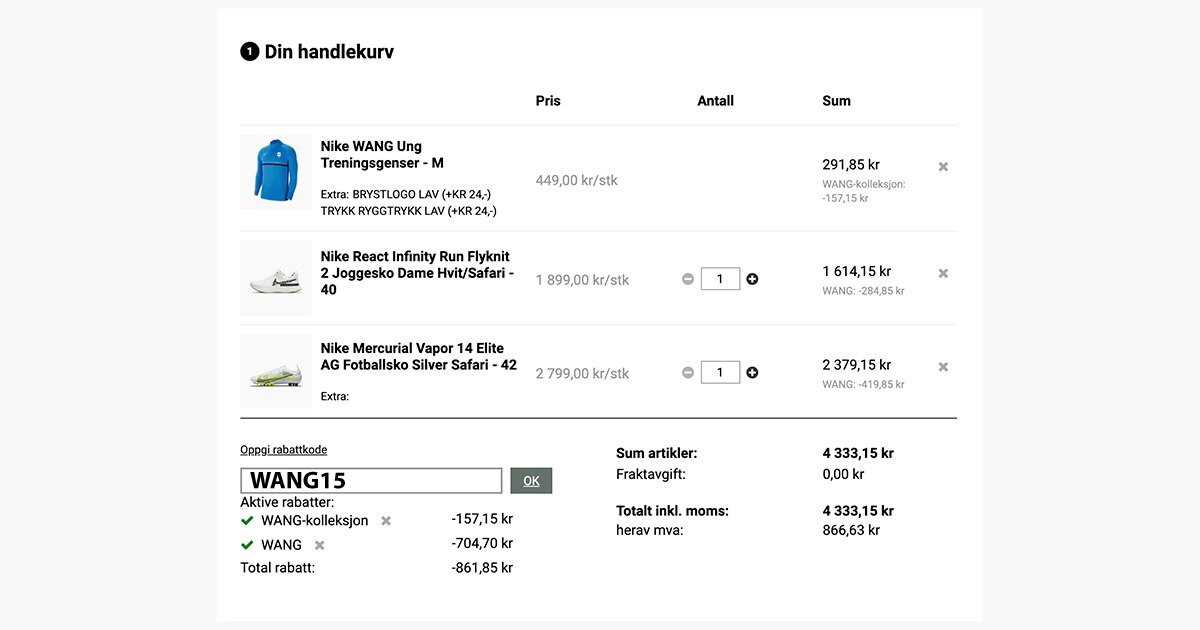Open the white jogging shoe thumbnail
Screen dimensions: 1200x630
tap(276, 279)
